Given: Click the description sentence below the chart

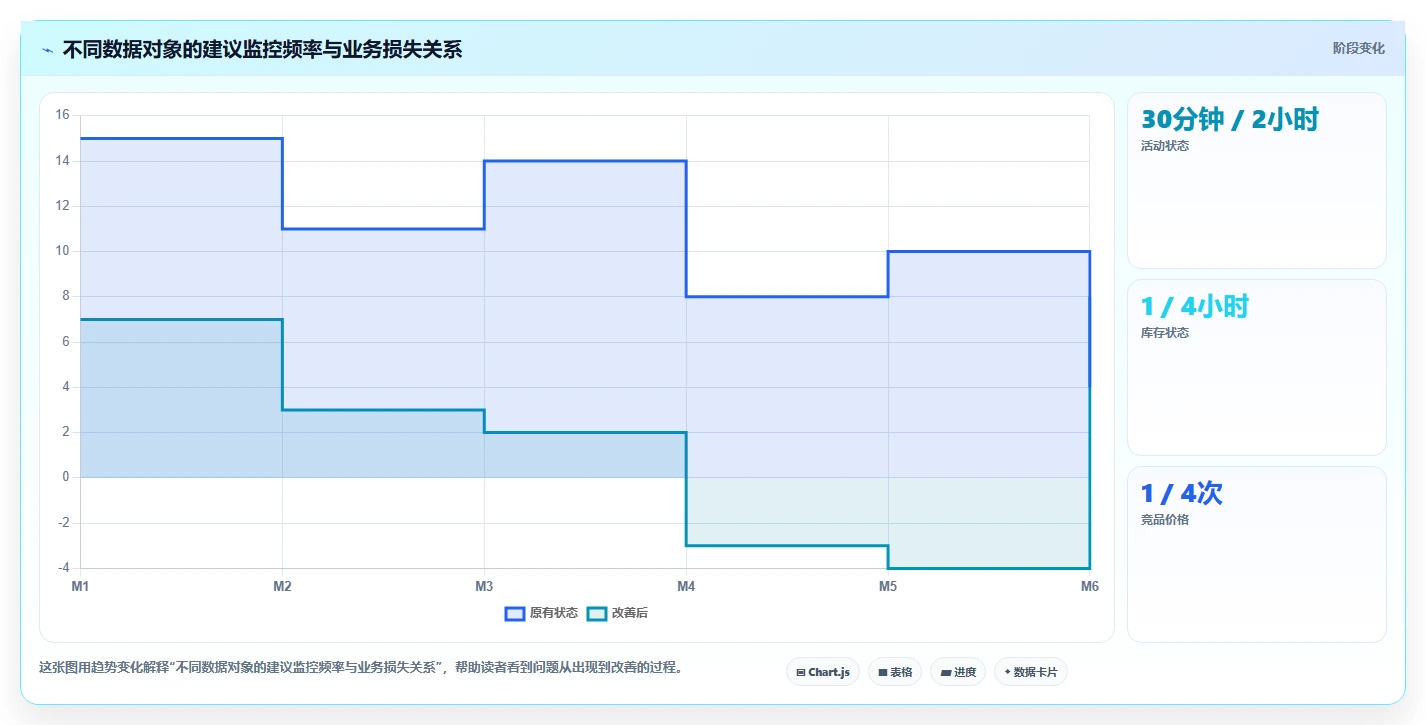Looking at the screenshot, I should [363, 668].
